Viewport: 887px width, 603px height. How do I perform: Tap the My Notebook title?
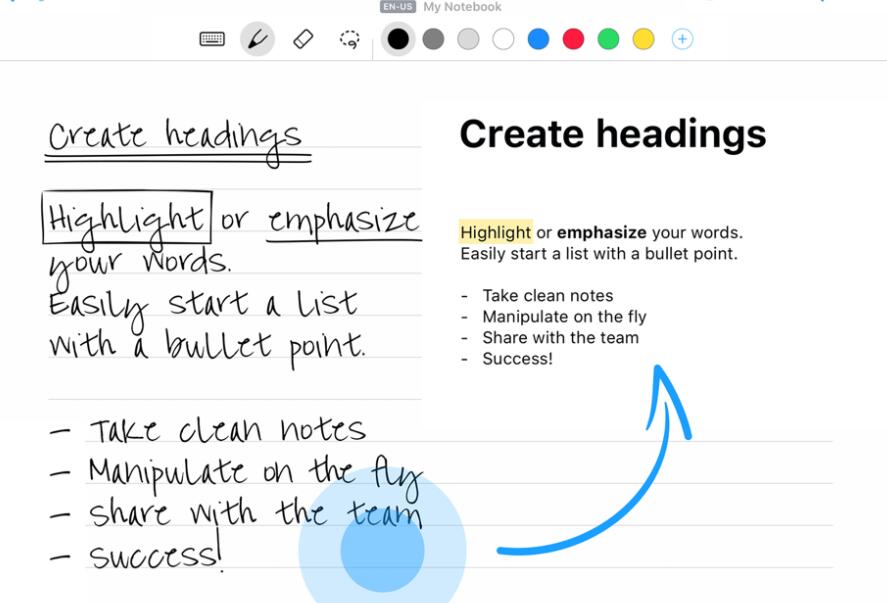[x=462, y=7]
